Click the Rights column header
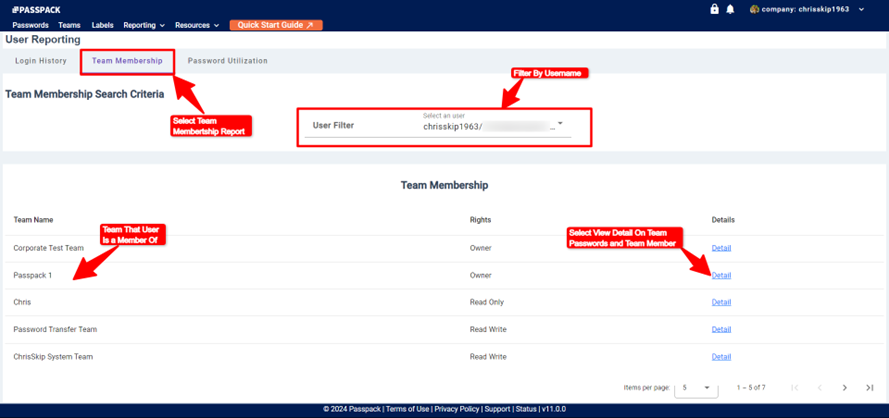Image resolution: width=889 pixels, height=418 pixels. pyautogui.click(x=480, y=219)
